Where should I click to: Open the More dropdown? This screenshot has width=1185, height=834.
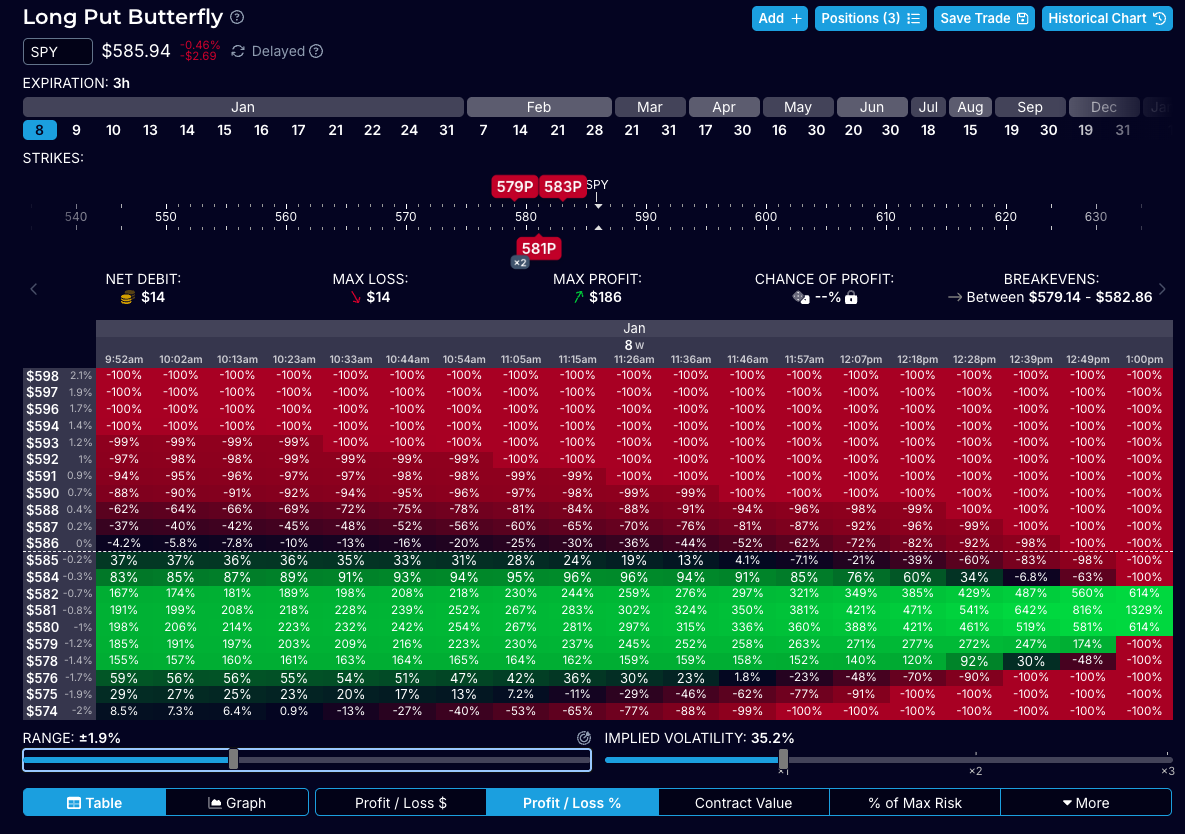(x=1089, y=802)
